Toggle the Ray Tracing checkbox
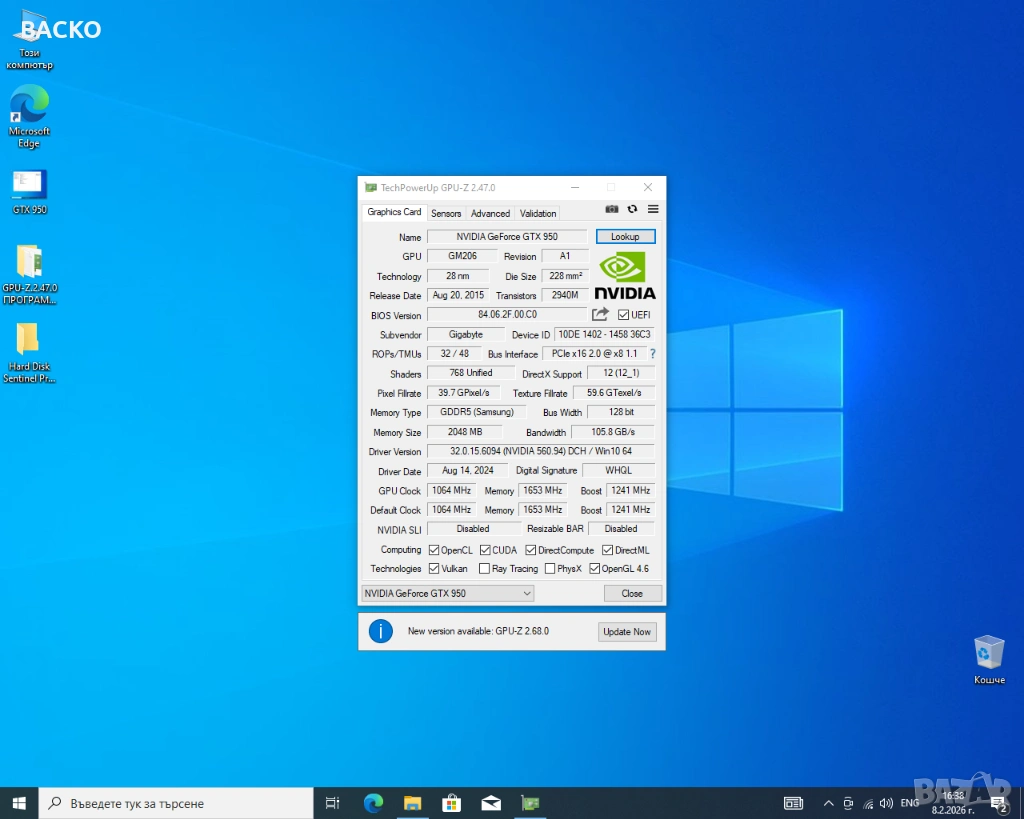This screenshot has height=819, width=1024. click(x=485, y=569)
